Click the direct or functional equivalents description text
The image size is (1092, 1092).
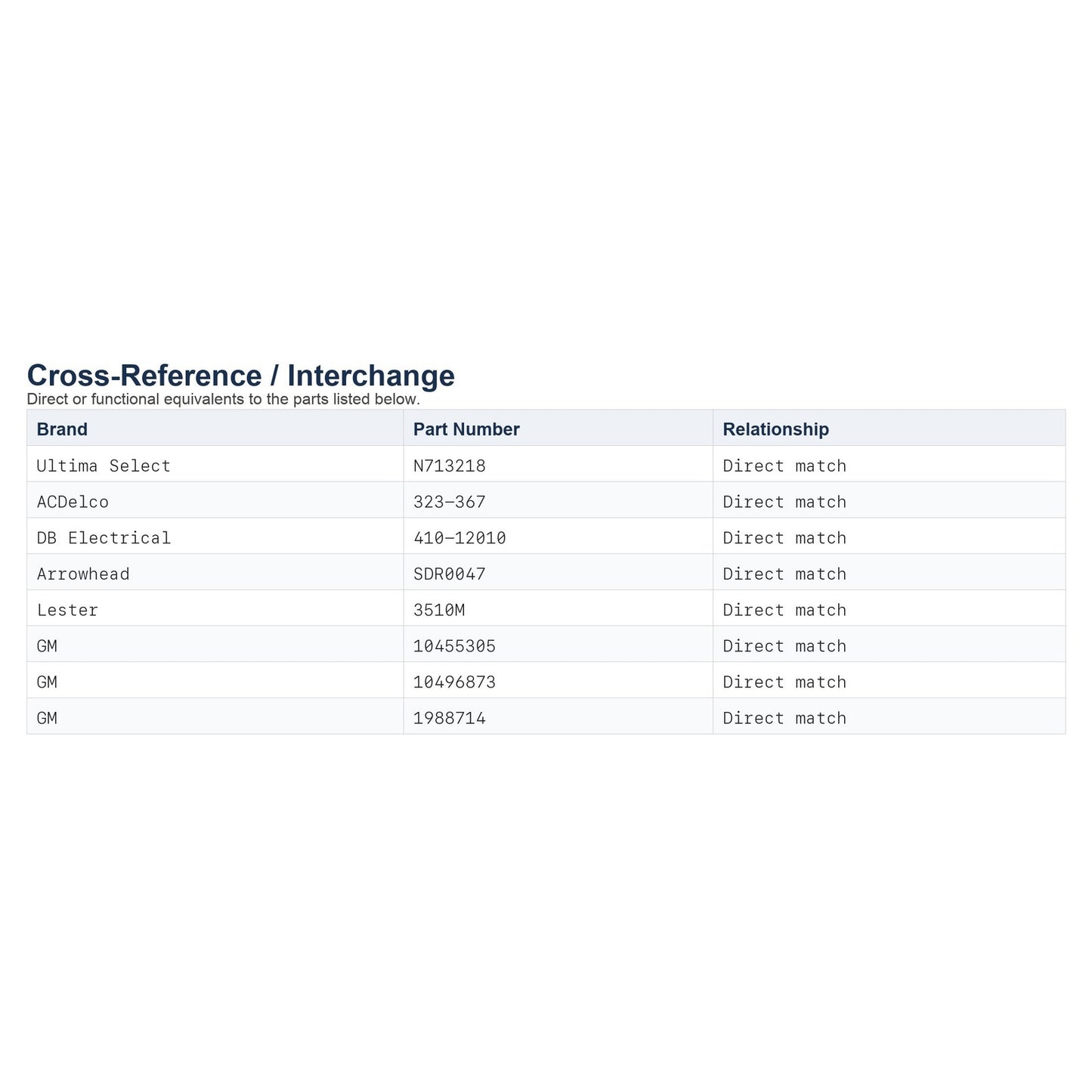[x=223, y=399]
